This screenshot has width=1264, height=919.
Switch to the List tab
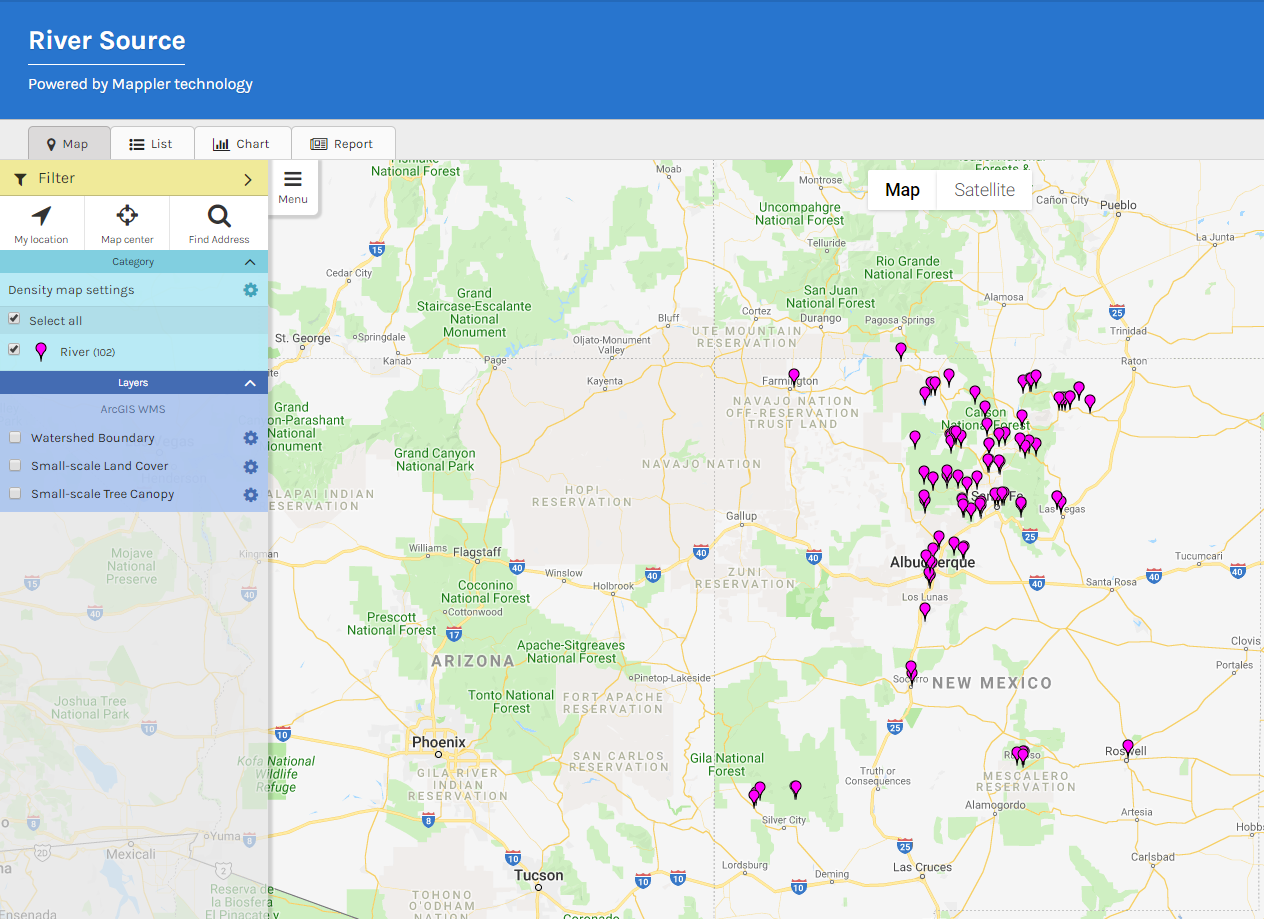[152, 144]
